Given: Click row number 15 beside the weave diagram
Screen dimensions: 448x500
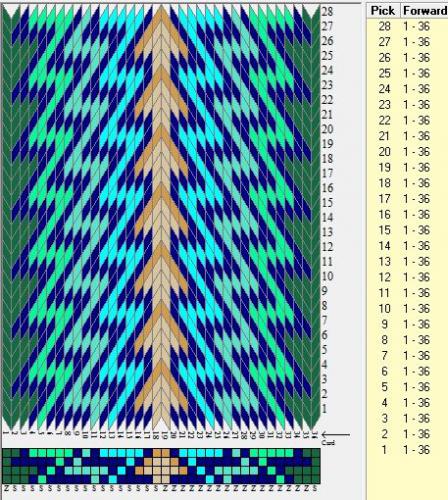Looking at the screenshot, I should (327, 202).
